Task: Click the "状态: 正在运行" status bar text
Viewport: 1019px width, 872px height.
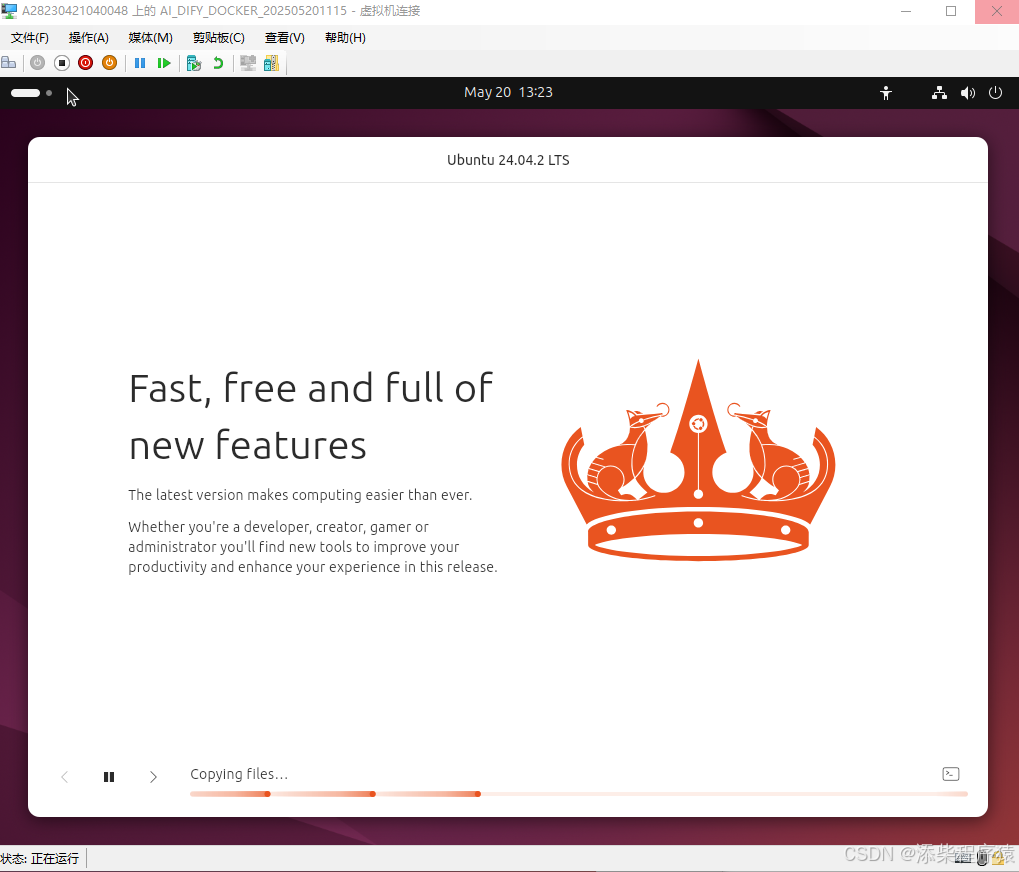Action: tap(40, 859)
